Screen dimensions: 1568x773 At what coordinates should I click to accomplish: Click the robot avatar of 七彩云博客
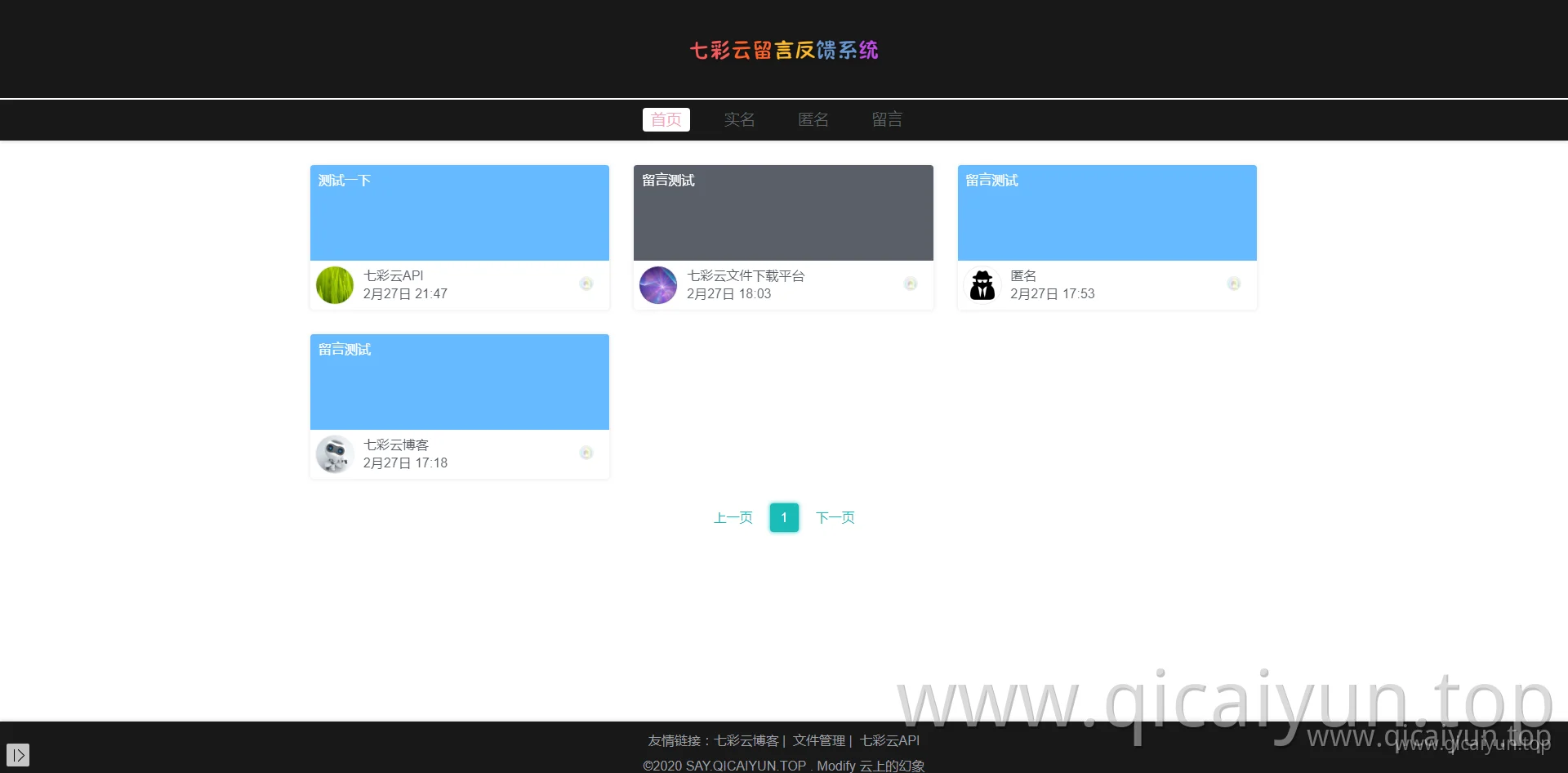click(x=335, y=454)
